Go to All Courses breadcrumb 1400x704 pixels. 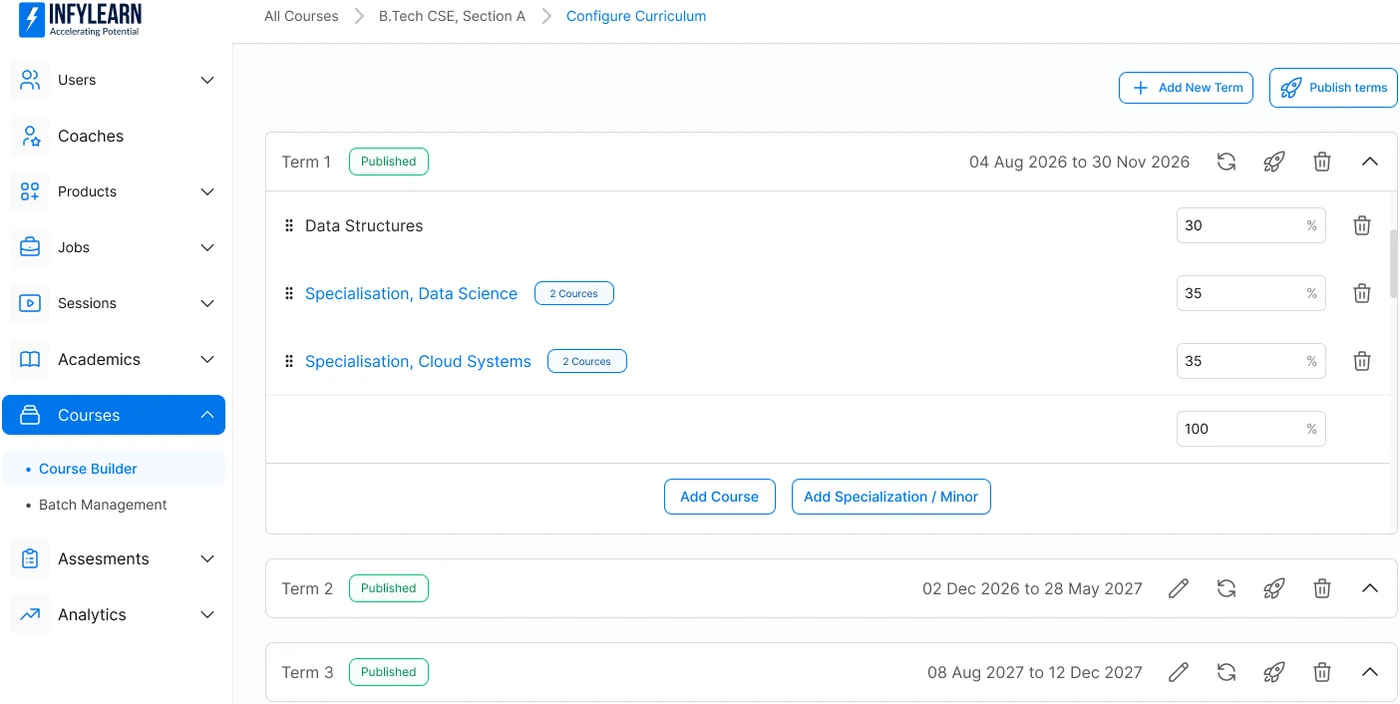(x=301, y=16)
